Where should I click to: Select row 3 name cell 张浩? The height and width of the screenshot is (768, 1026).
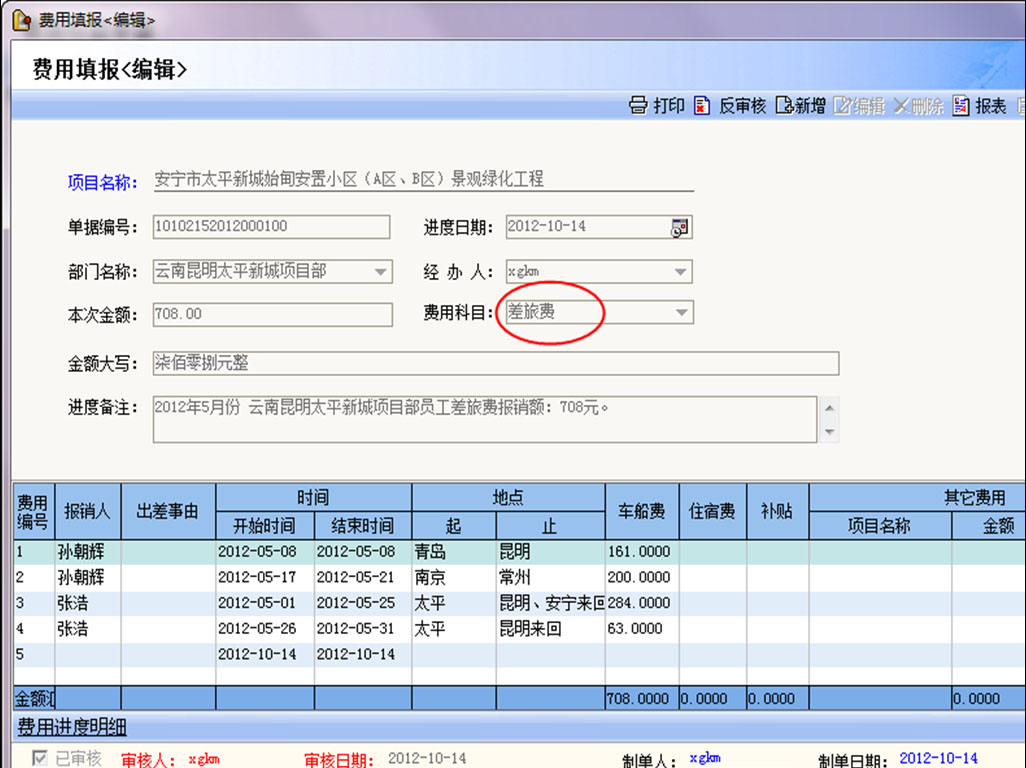(x=87, y=603)
